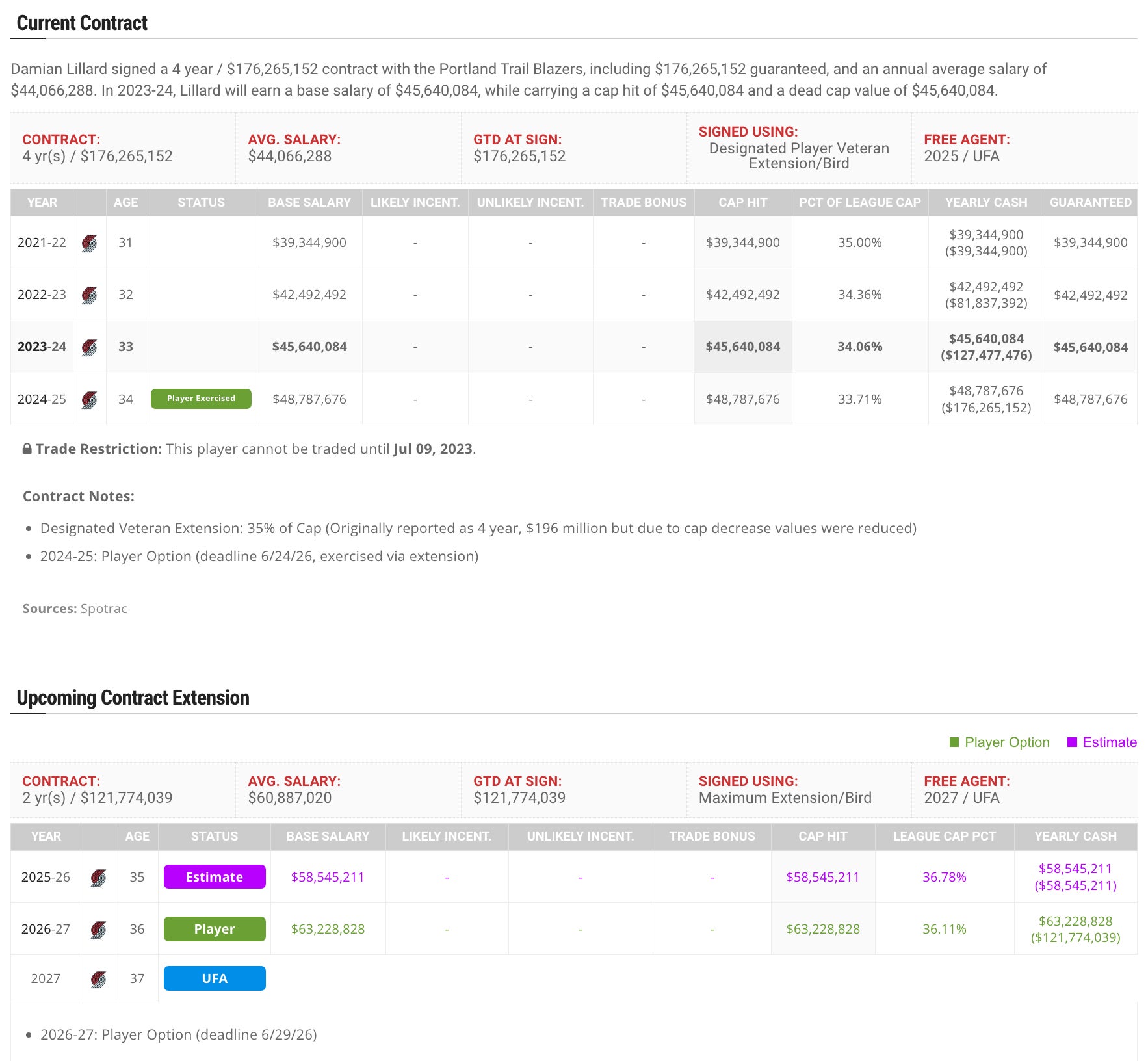Viewport: 1148px width, 1061px height.
Task: Click the CAP HIT column header in Current Contract
Action: [x=743, y=202]
